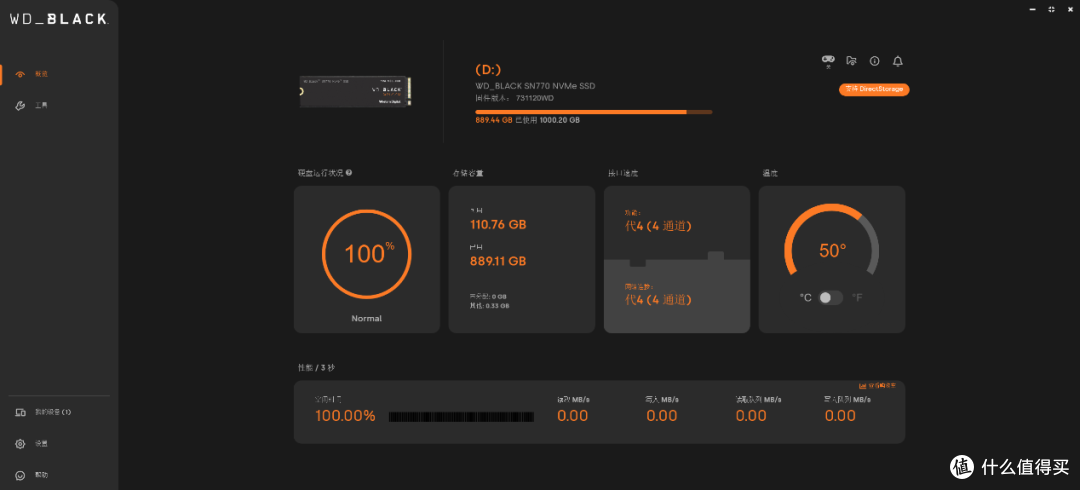Click the Normal health status label
The height and width of the screenshot is (490, 1080).
click(x=366, y=318)
